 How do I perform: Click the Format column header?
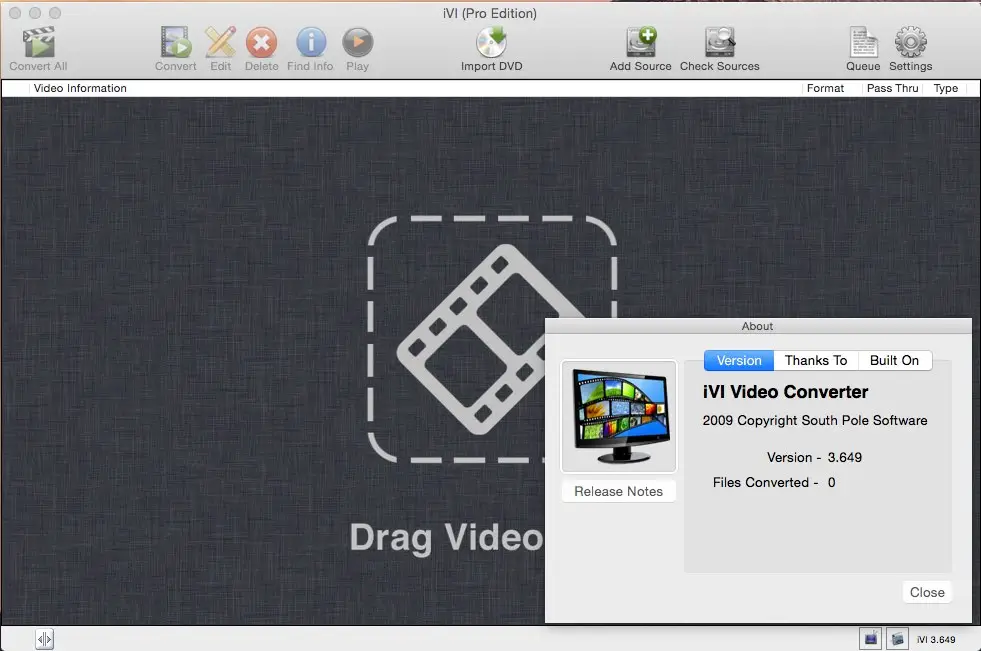tap(825, 88)
